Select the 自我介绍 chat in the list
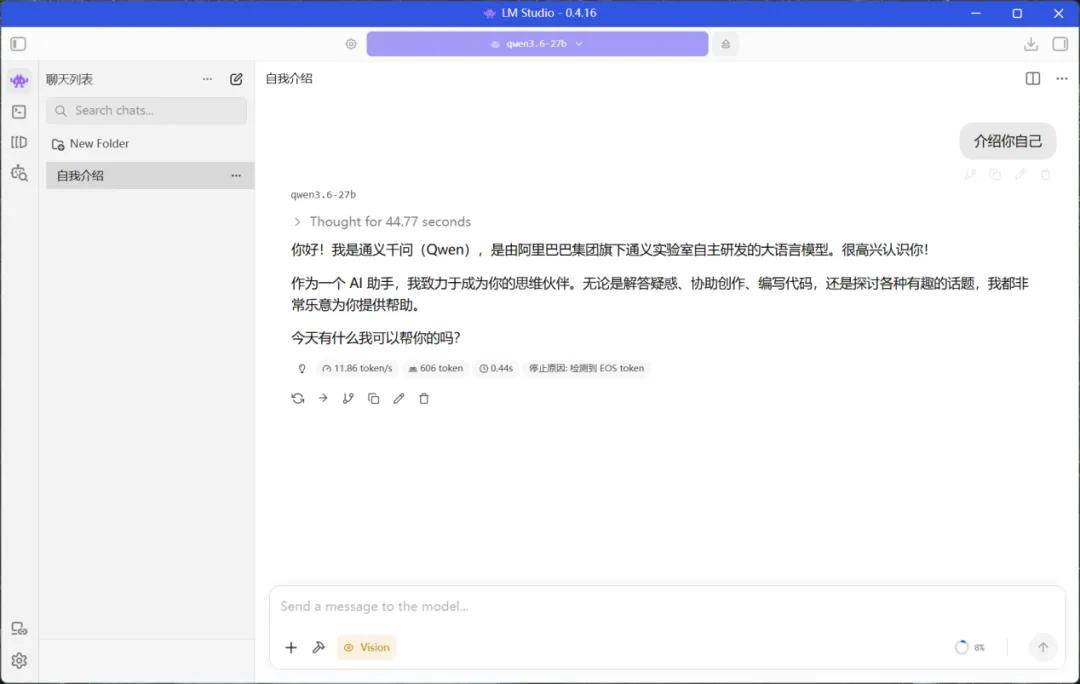 (149, 176)
